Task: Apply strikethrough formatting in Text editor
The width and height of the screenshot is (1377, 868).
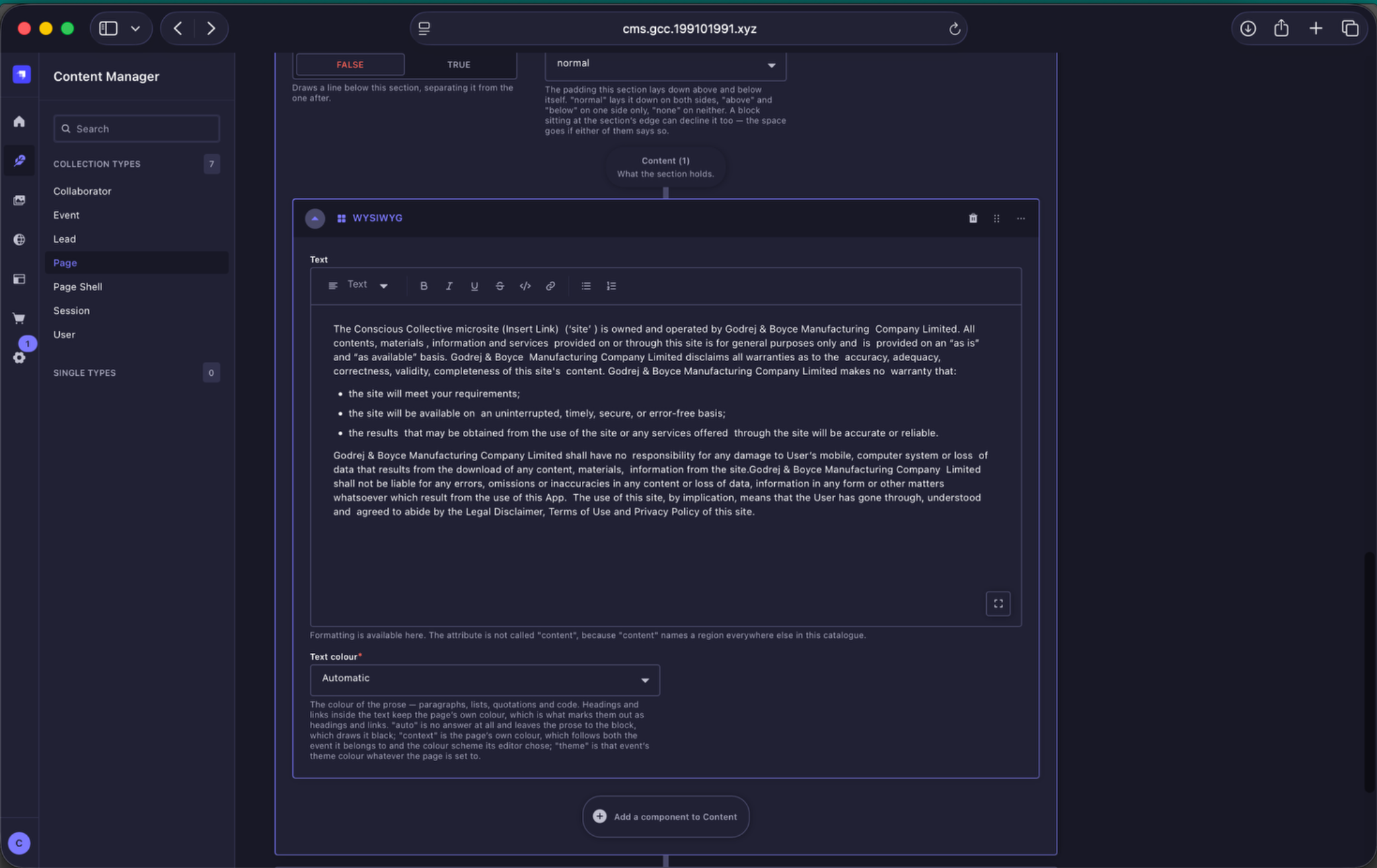Action: pos(500,286)
